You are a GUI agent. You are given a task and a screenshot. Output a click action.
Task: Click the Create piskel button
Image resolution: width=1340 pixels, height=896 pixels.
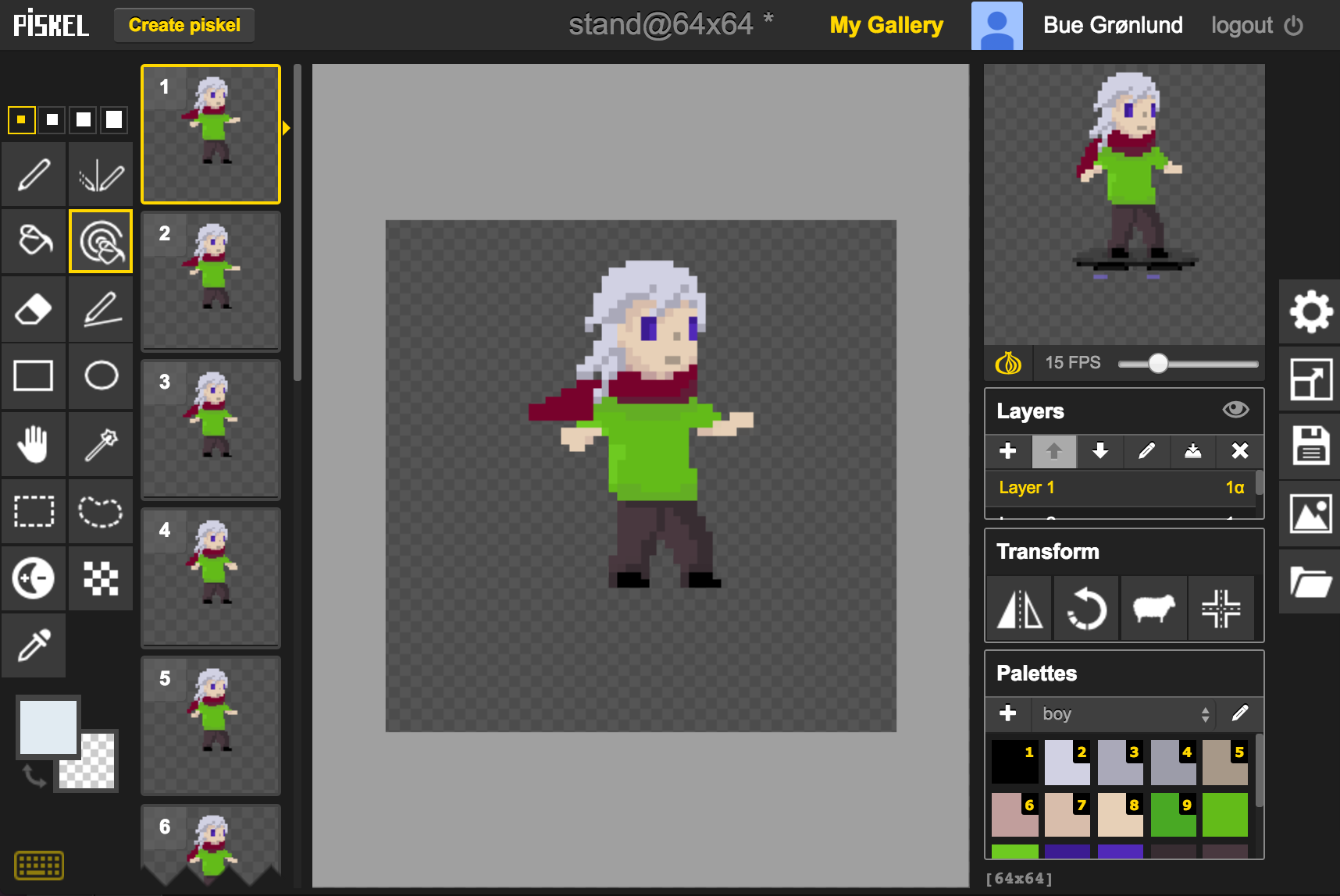[184, 24]
